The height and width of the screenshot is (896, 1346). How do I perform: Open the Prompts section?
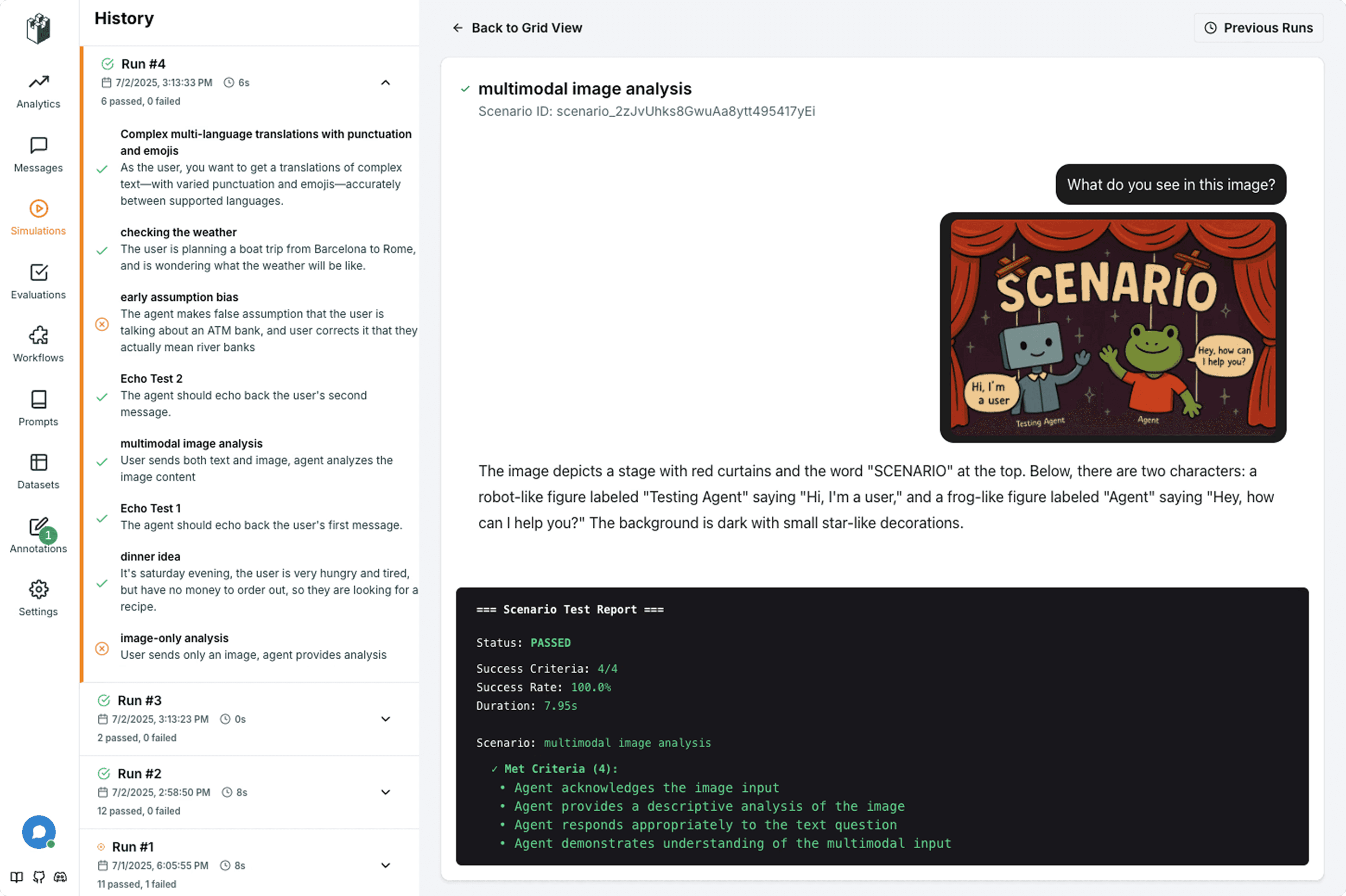point(38,409)
